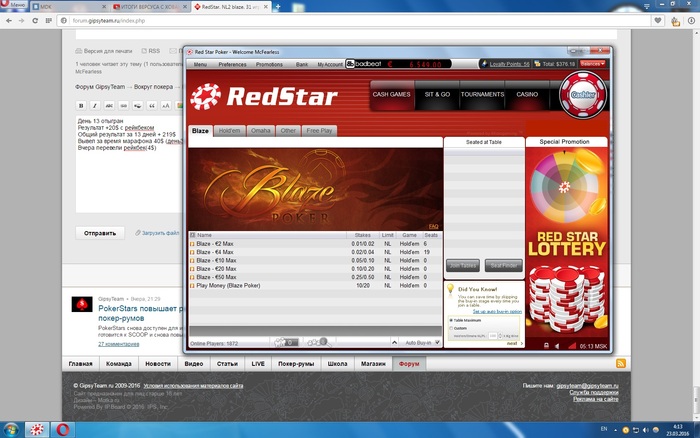The width and height of the screenshot is (700, 438).
Task: Click the Loyalty Points link
Action: [x=509, y=64]
